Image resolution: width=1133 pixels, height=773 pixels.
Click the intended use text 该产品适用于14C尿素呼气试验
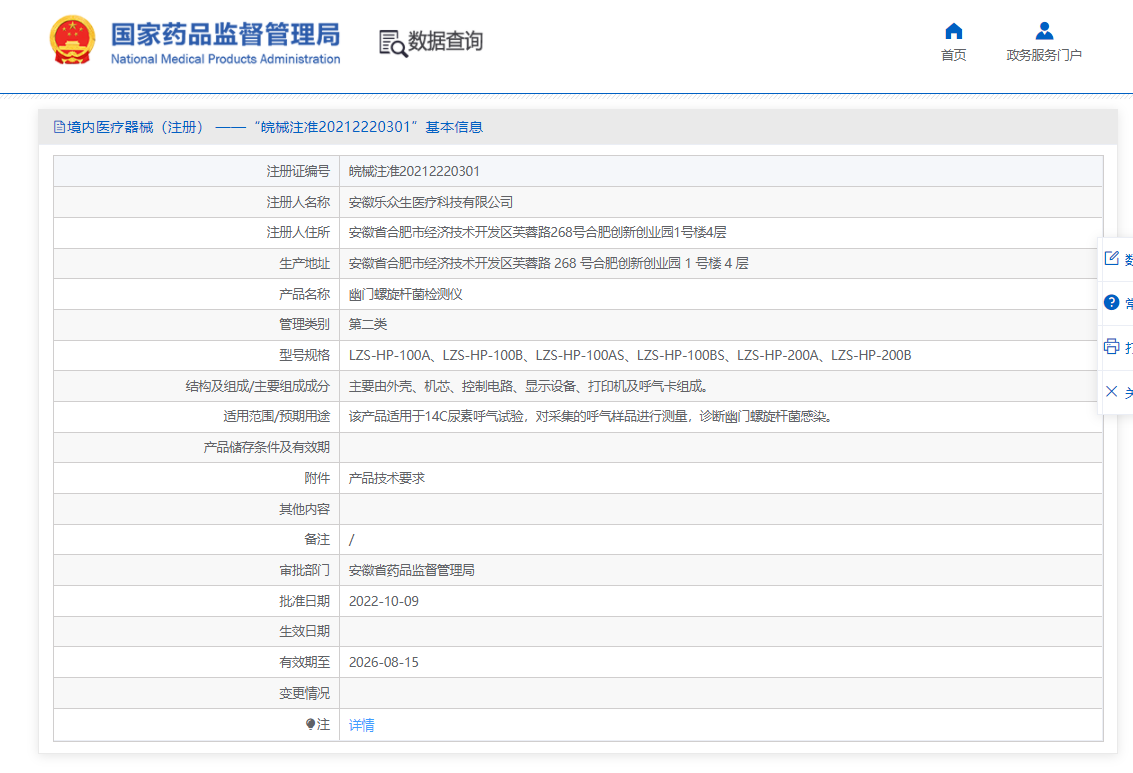[590, 417]
